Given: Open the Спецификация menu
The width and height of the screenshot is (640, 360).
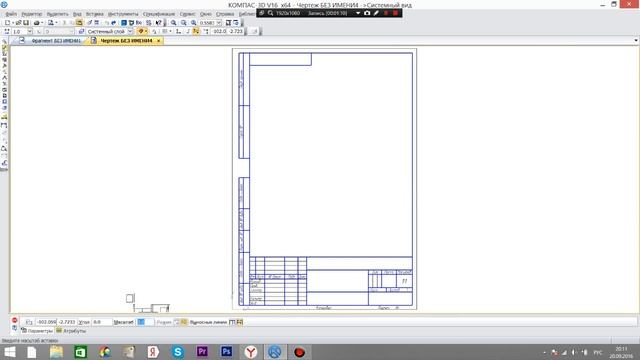Looking at the screenshot, I should click(159, 14).
